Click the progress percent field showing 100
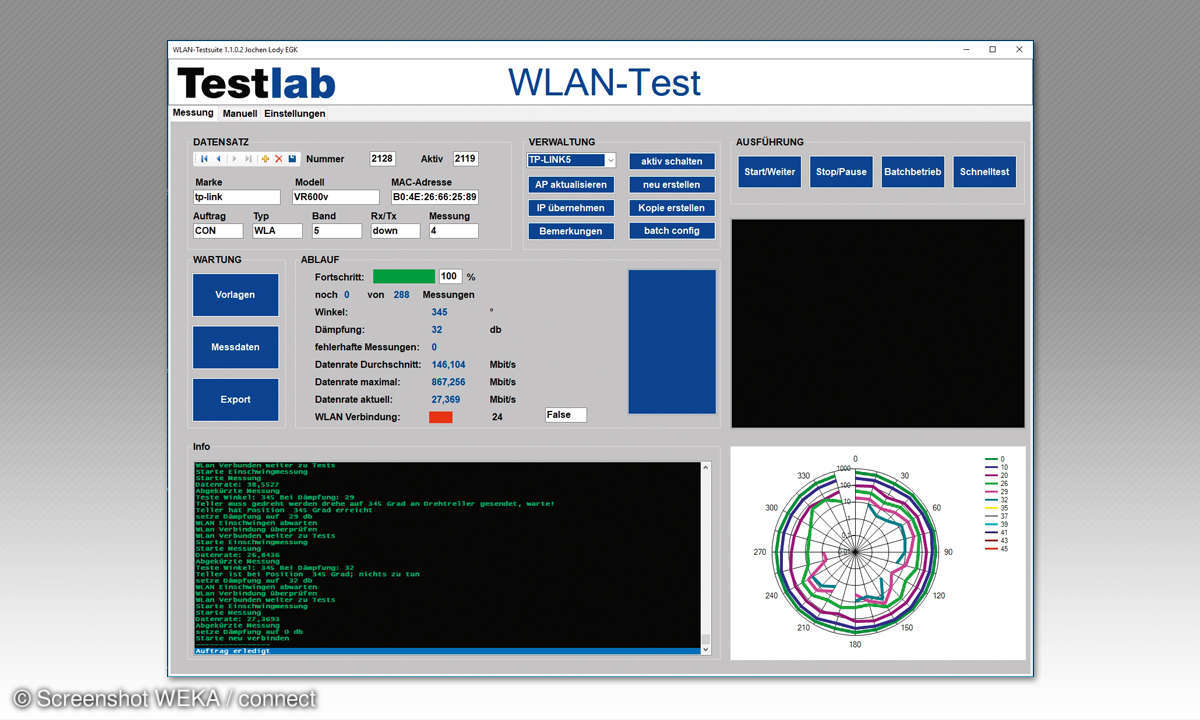The width and height of the screenshot is (1200, 720). (x=450, y=276)
